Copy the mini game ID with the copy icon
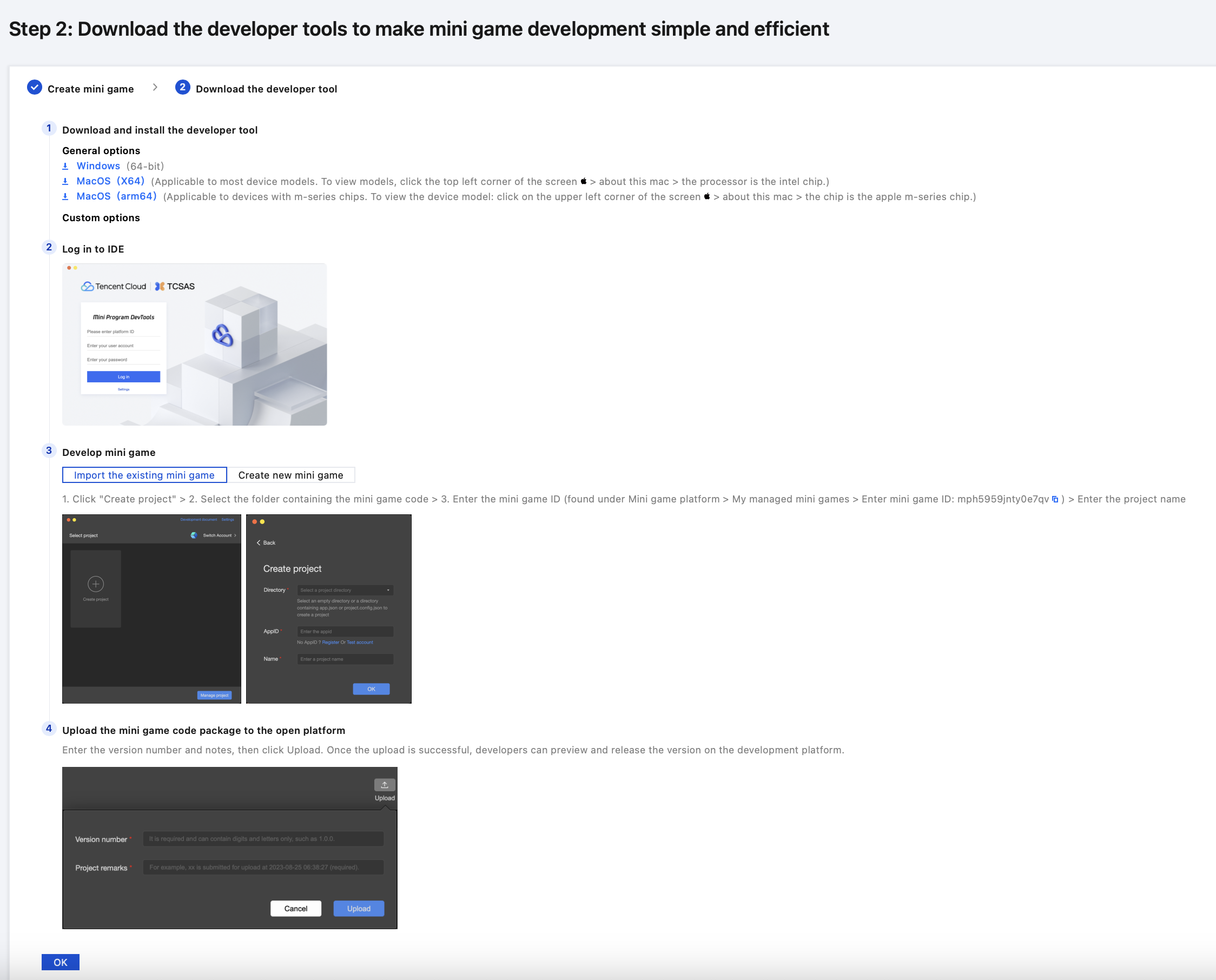Image resolution: width=1216 pixels, height=980 pixels. coord(1055,500)
